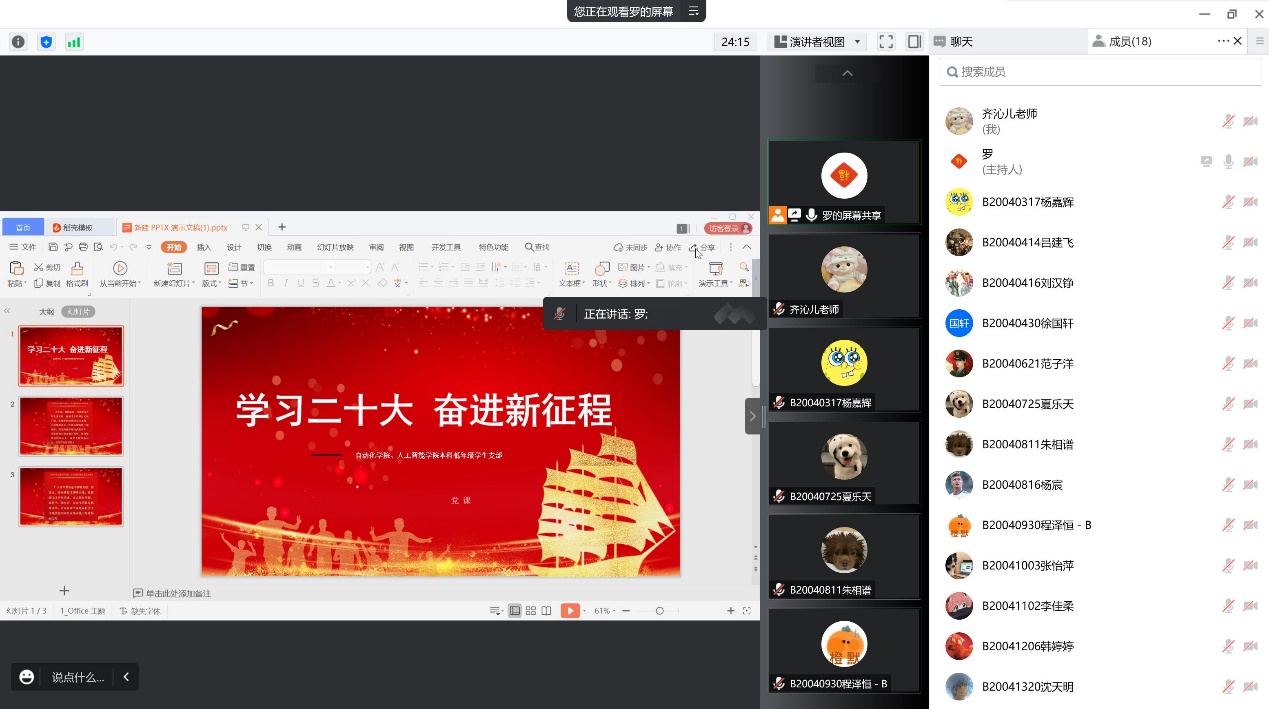Open the meeting info icon

point(18,42)
